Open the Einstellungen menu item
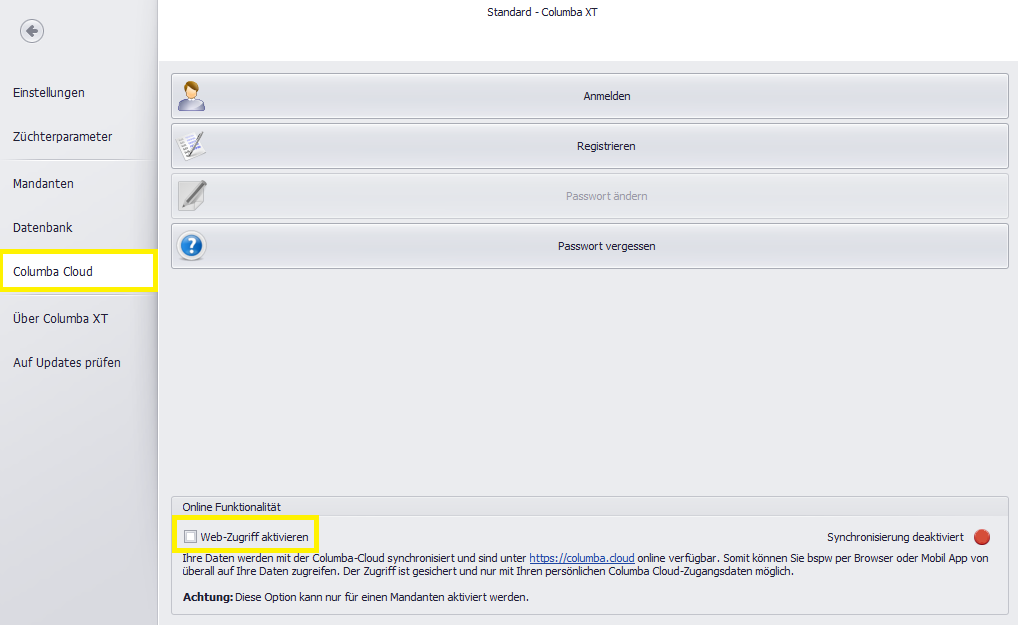Viewport: 1018px width, 625px height. (x=49, y=93)
